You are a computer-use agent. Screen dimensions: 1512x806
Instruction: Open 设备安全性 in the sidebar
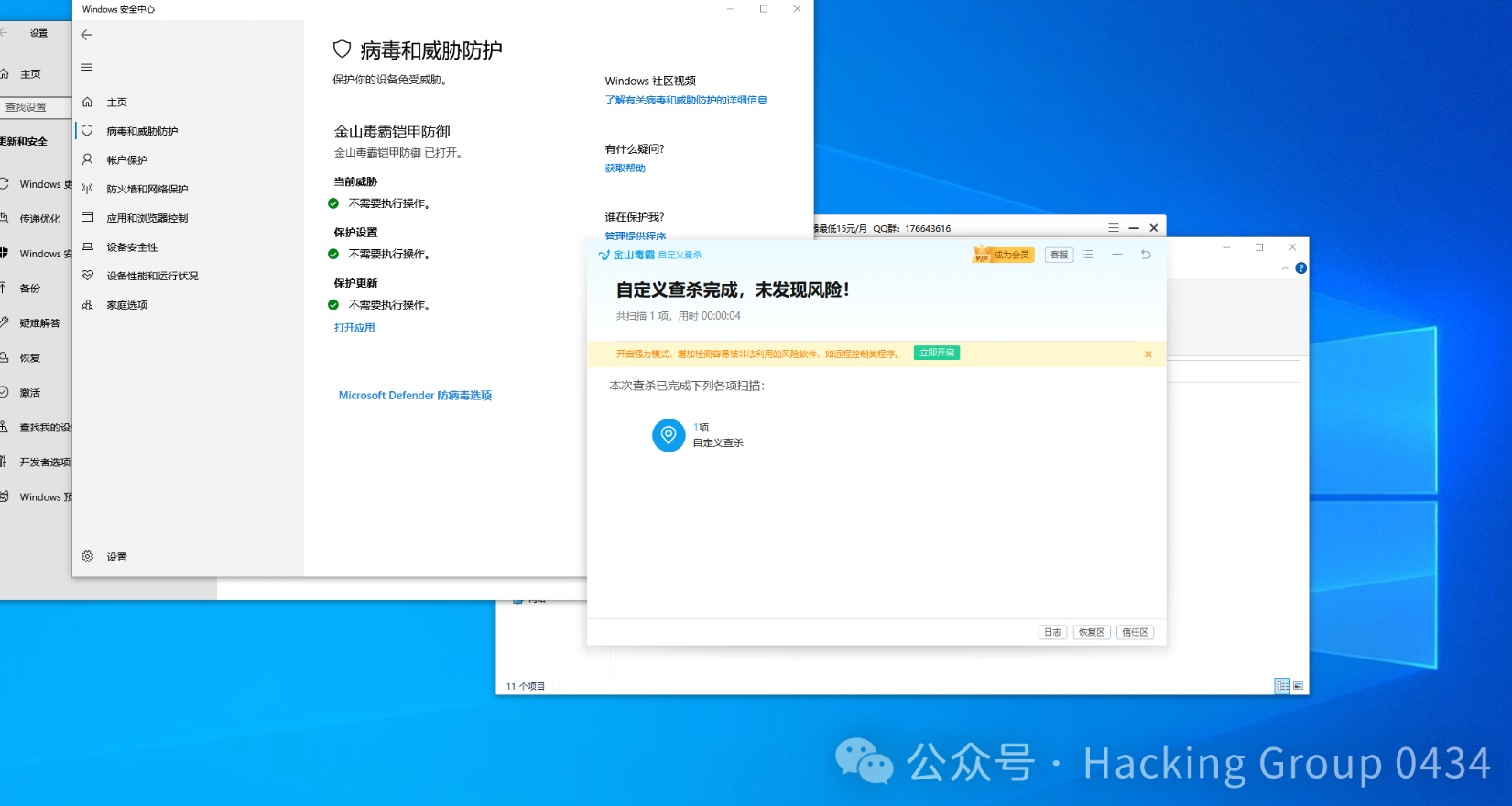click(x=132, y=247)
